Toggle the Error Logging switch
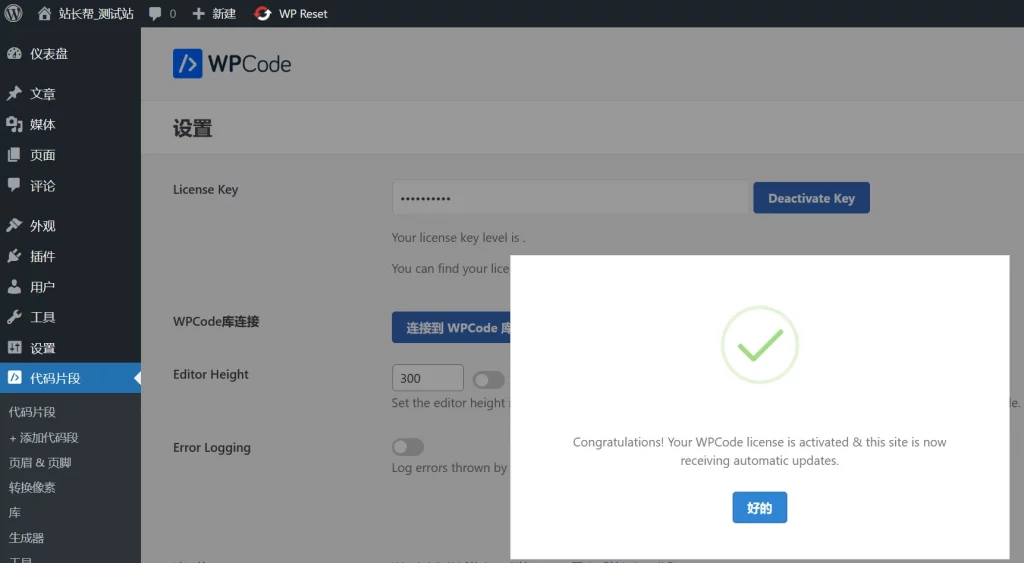The image size is (1024, 563). pos(408,447)
